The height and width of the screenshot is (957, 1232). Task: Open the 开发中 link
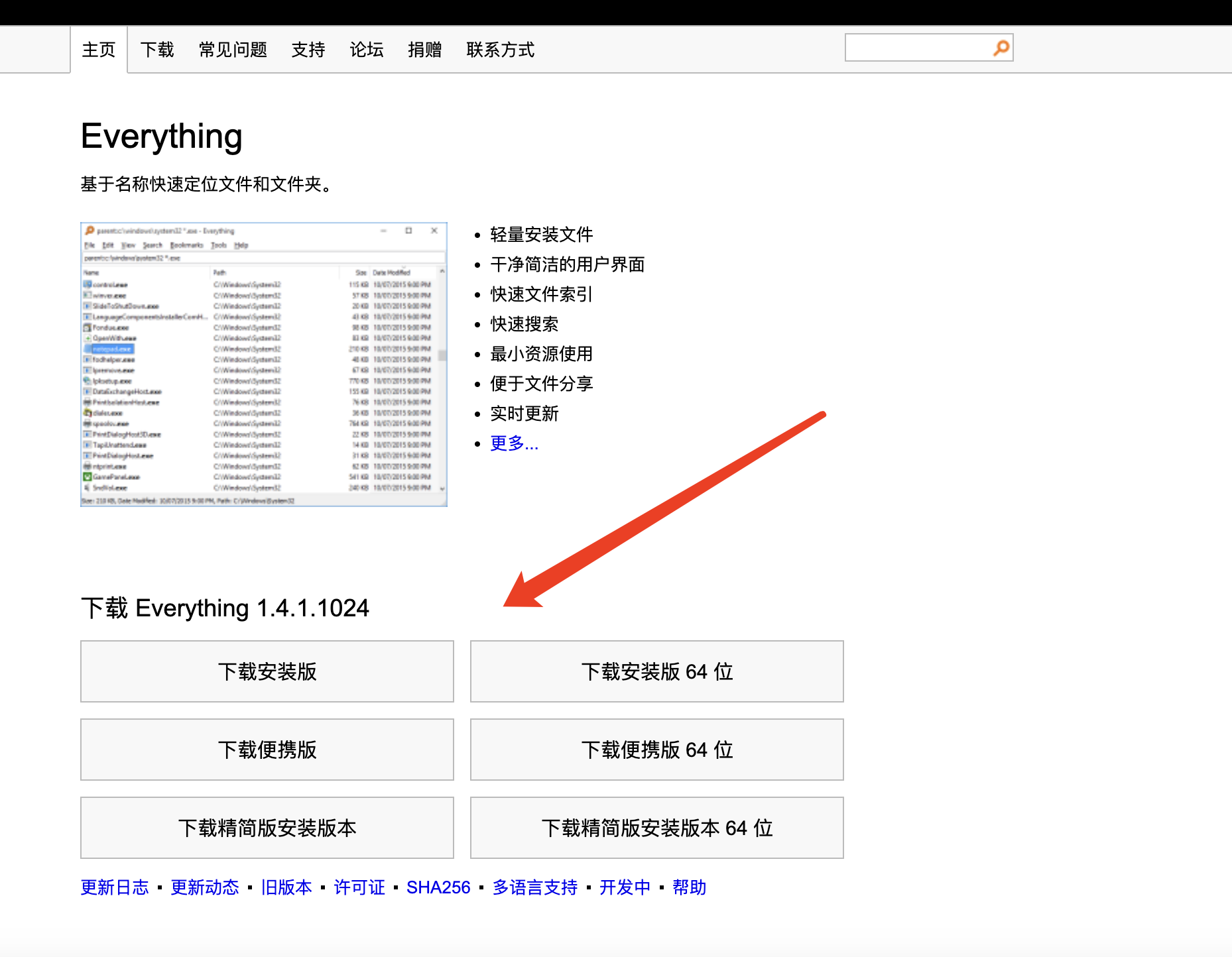pyautogui.click(x=625, y=887)
